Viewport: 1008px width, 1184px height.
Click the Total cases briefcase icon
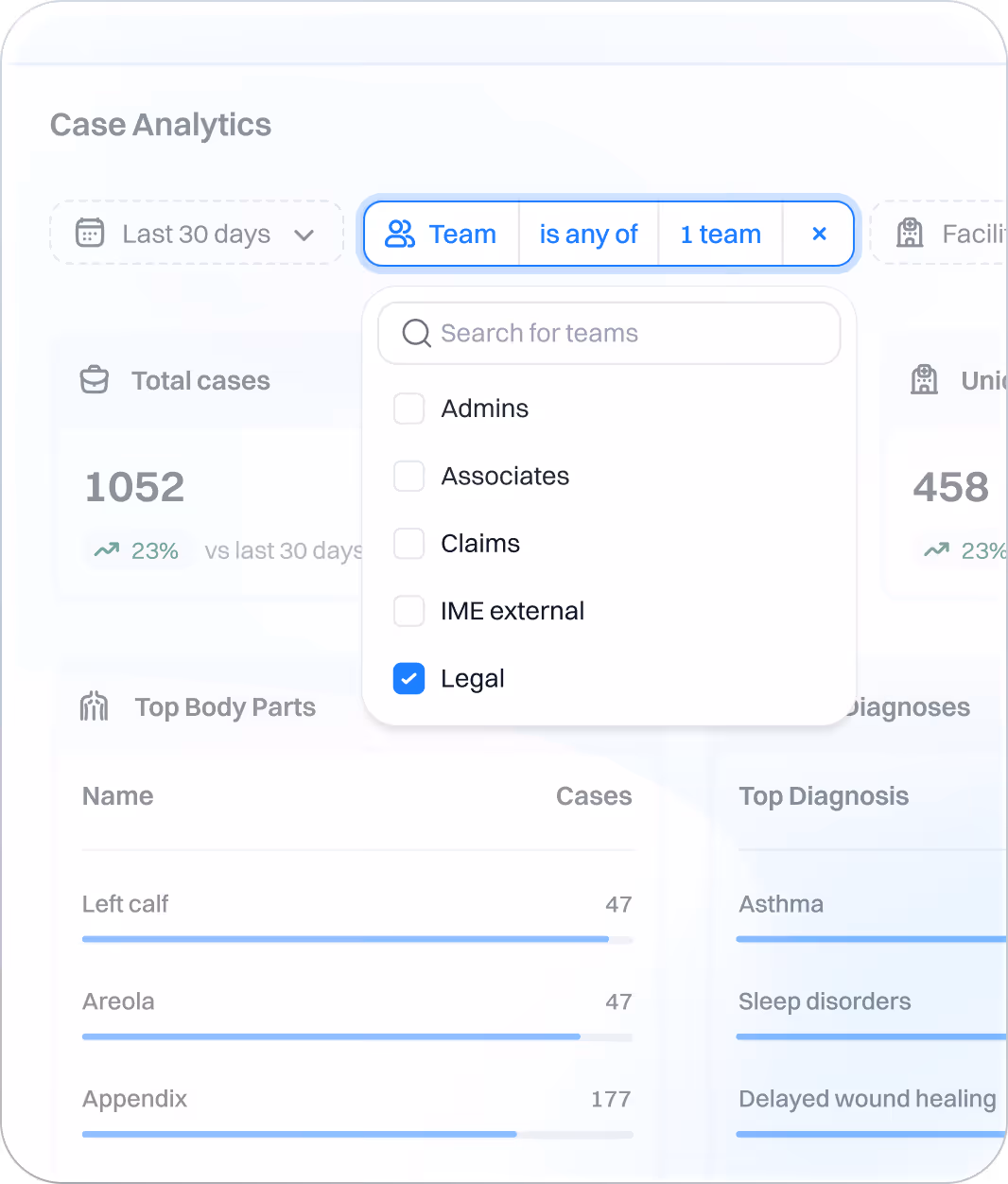pos(95,380)
